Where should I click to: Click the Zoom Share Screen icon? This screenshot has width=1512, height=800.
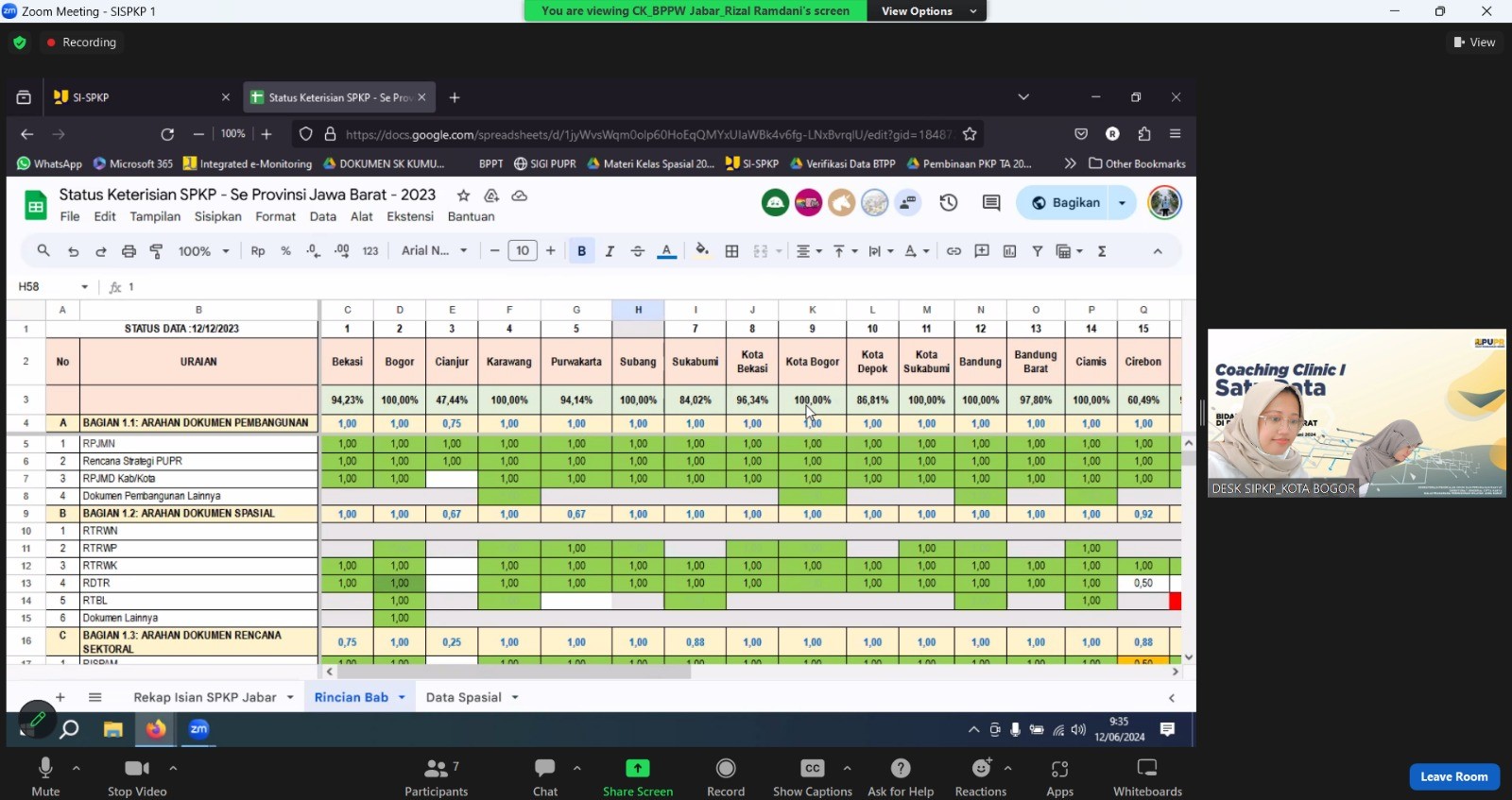[x=638, y=769]
